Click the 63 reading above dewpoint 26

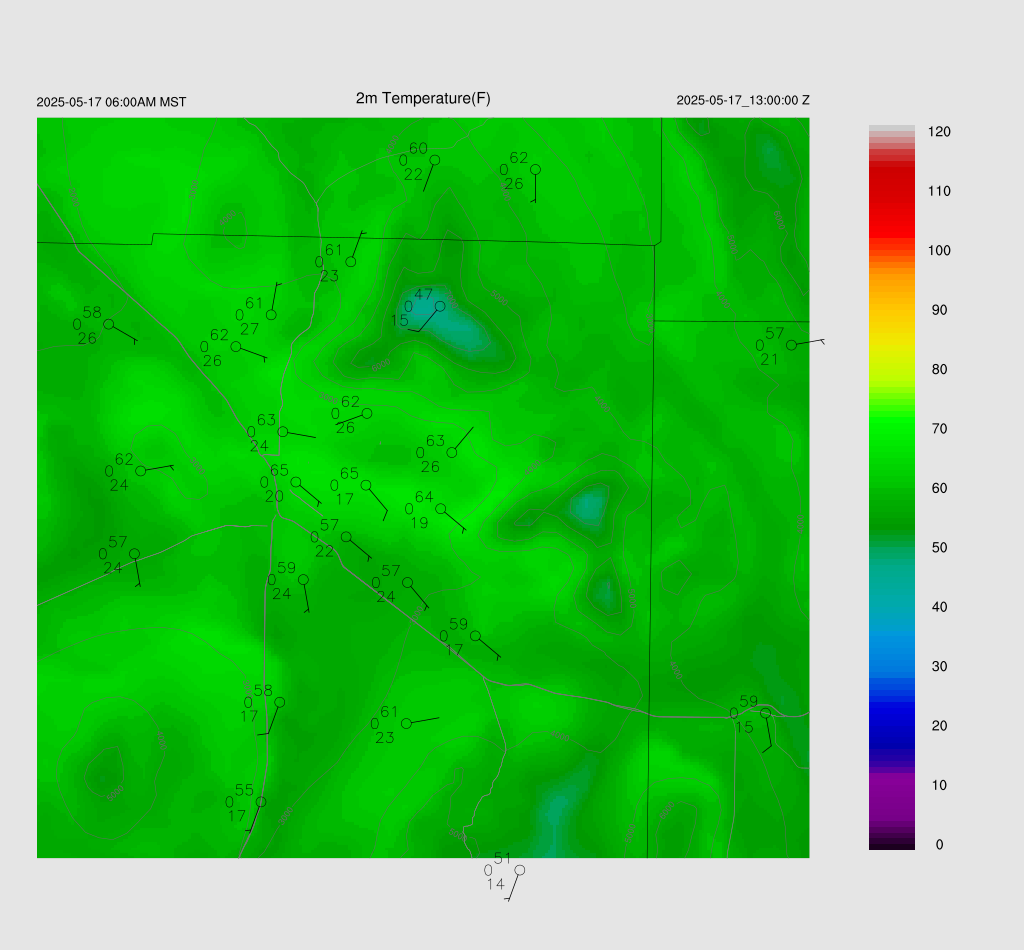(x=435, y=441)
